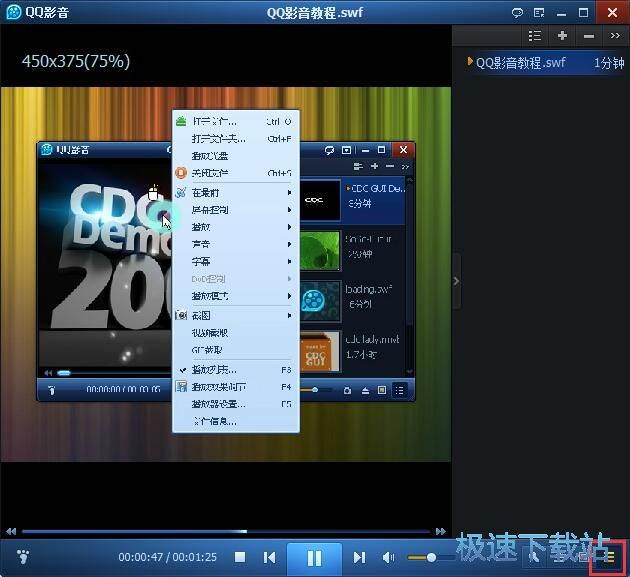This screenshot has width=630, height=577.
Task: Click the mini-mode icon in title bar
Action: 542,12
